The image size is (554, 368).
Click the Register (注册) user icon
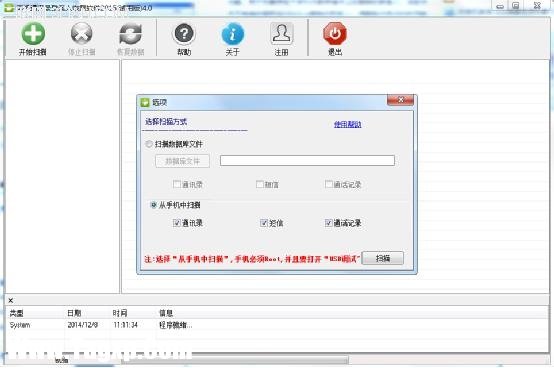click(282, 34)
